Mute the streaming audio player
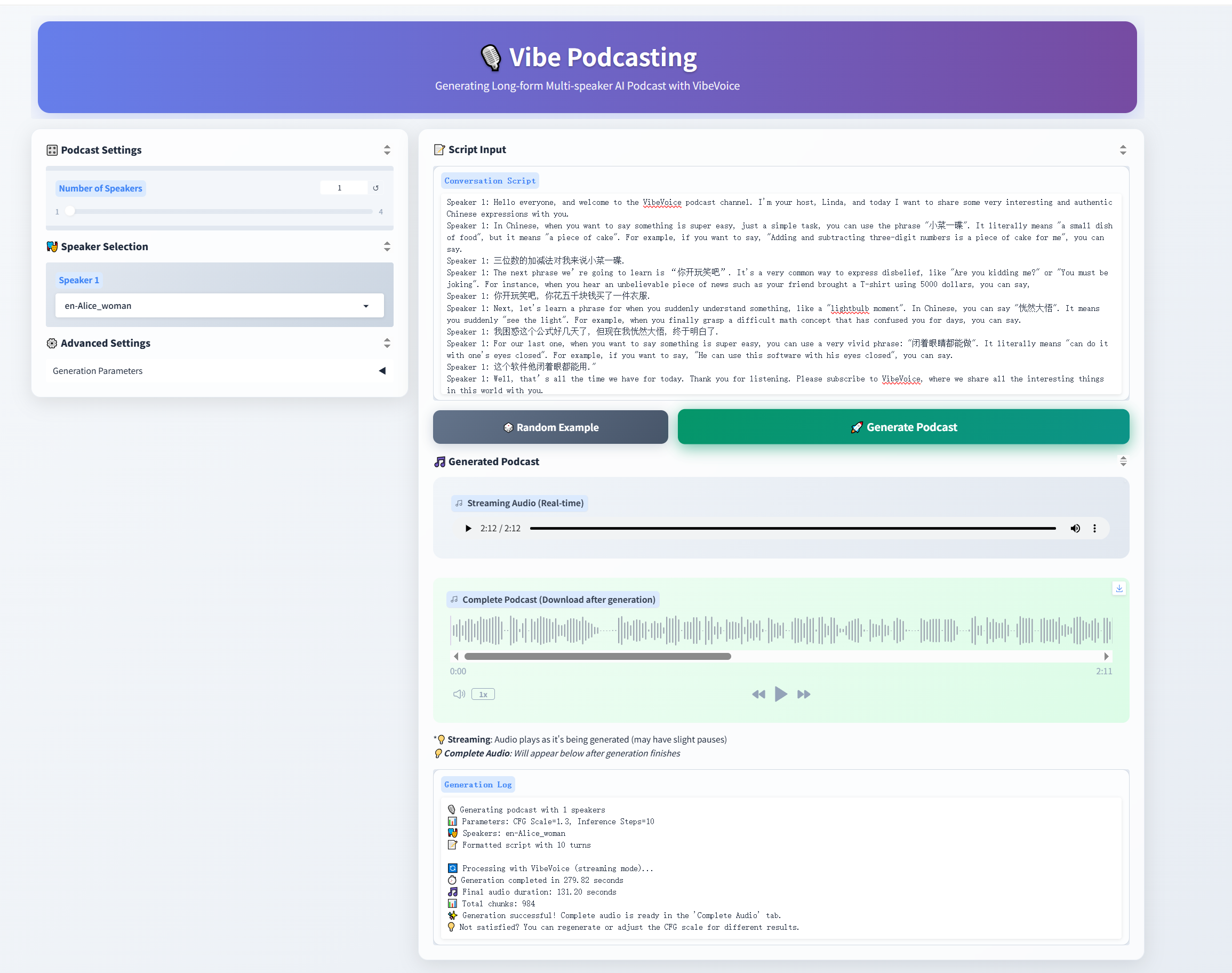Image resolution: width=1232 pixels, height=973 pixels. (1075, 528)
